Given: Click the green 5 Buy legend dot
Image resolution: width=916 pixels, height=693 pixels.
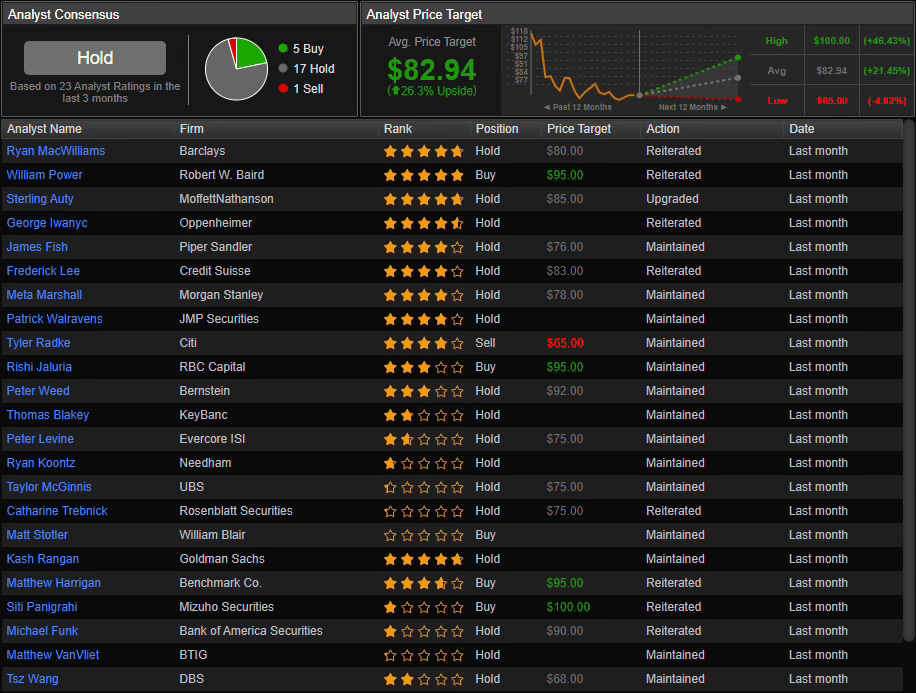Looking at the screenshot, I should 283,48.
